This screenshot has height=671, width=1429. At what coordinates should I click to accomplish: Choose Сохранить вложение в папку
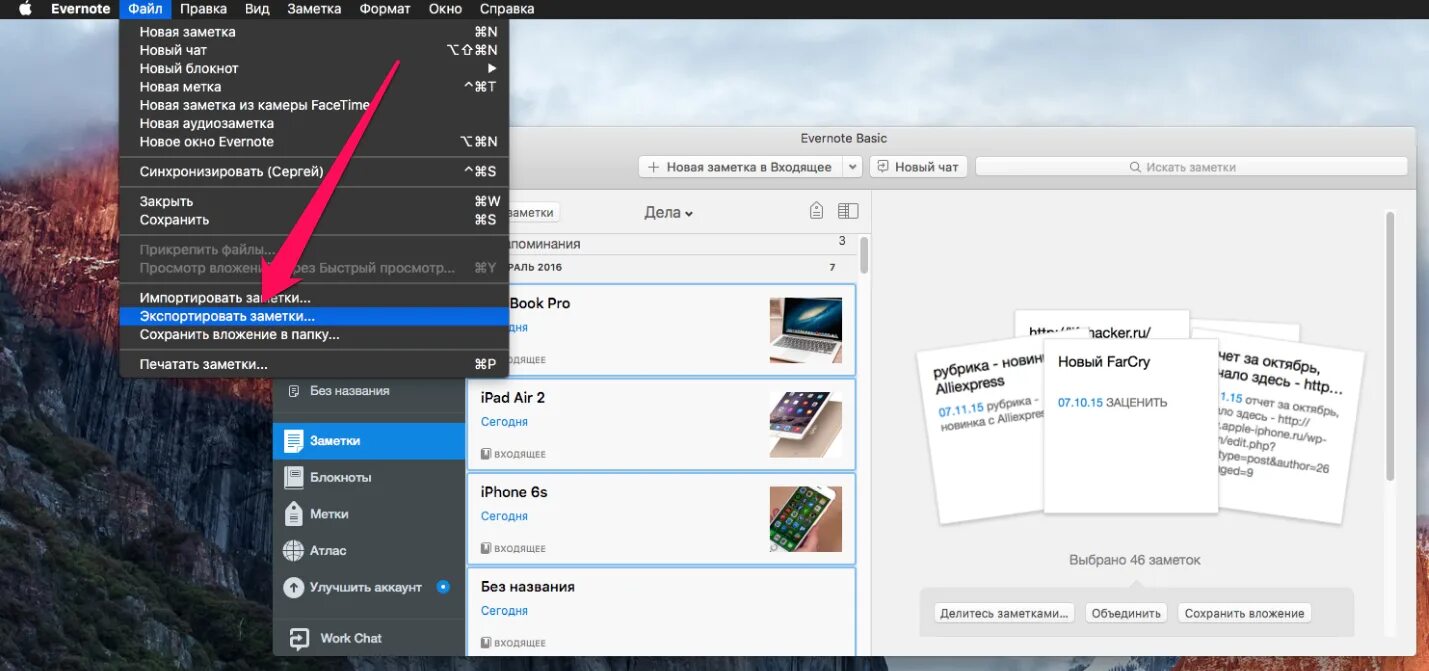pyautogui.click(x=314, y=334)
